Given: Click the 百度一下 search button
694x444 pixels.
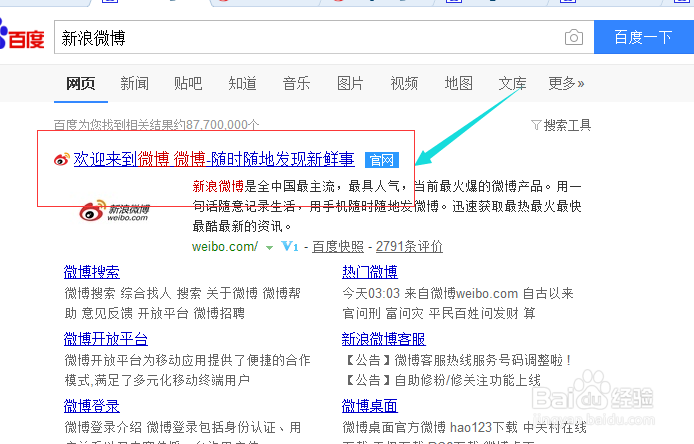Looking at the screenshot, I should coord(644,37).
